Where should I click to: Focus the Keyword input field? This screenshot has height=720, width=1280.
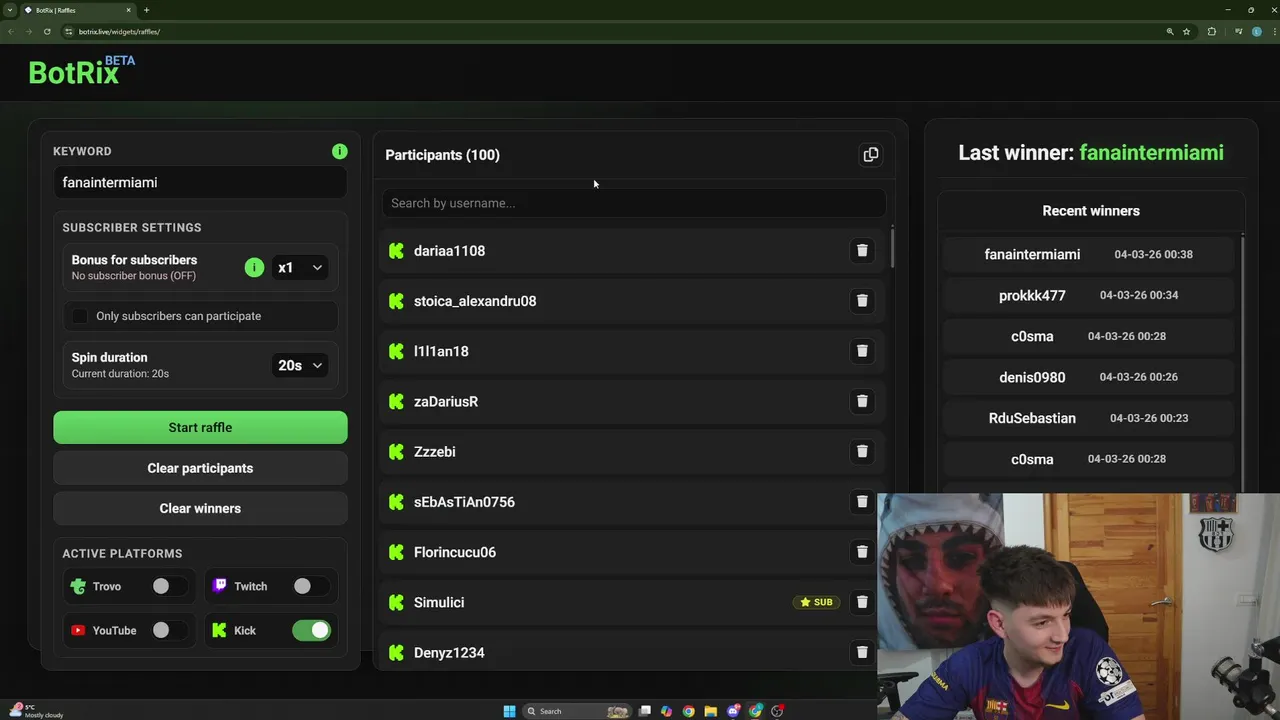[200, 182]
